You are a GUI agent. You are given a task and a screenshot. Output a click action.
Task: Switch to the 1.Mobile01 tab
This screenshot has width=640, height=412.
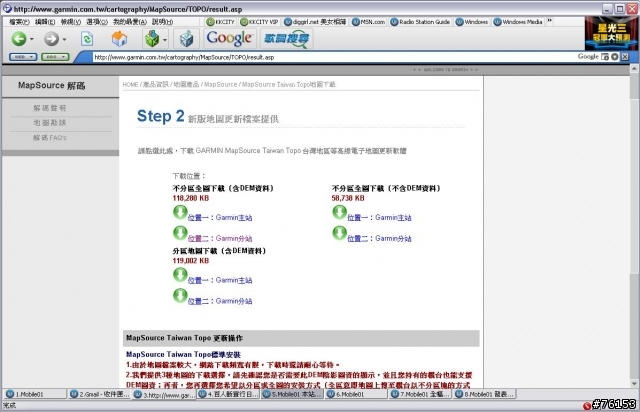coord(35,394)
